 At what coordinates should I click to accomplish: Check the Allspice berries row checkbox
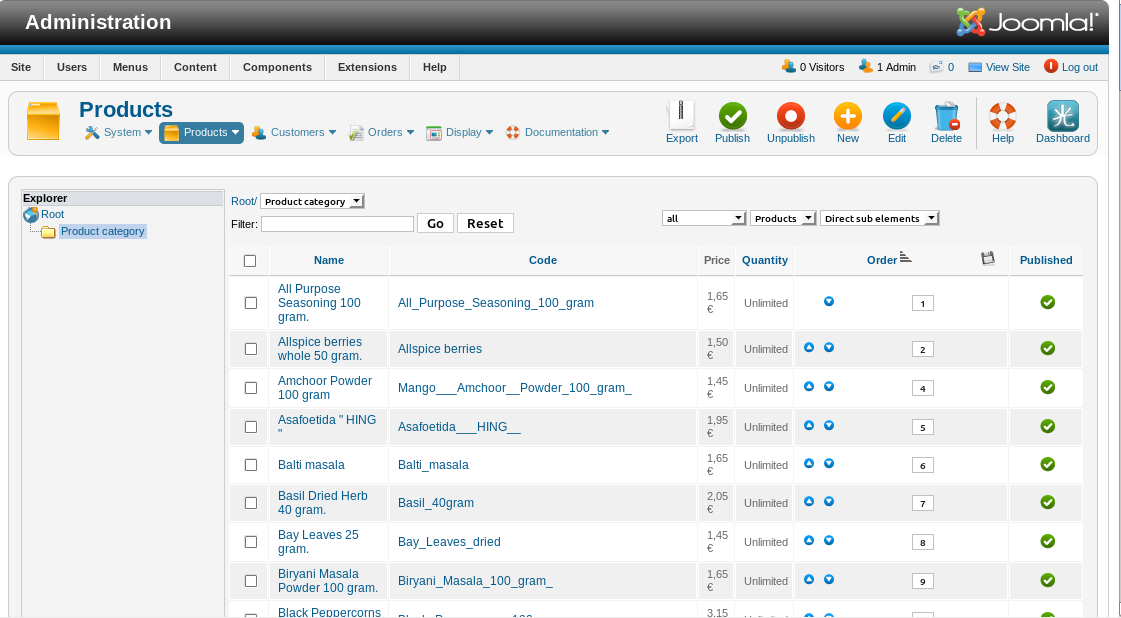251,349
